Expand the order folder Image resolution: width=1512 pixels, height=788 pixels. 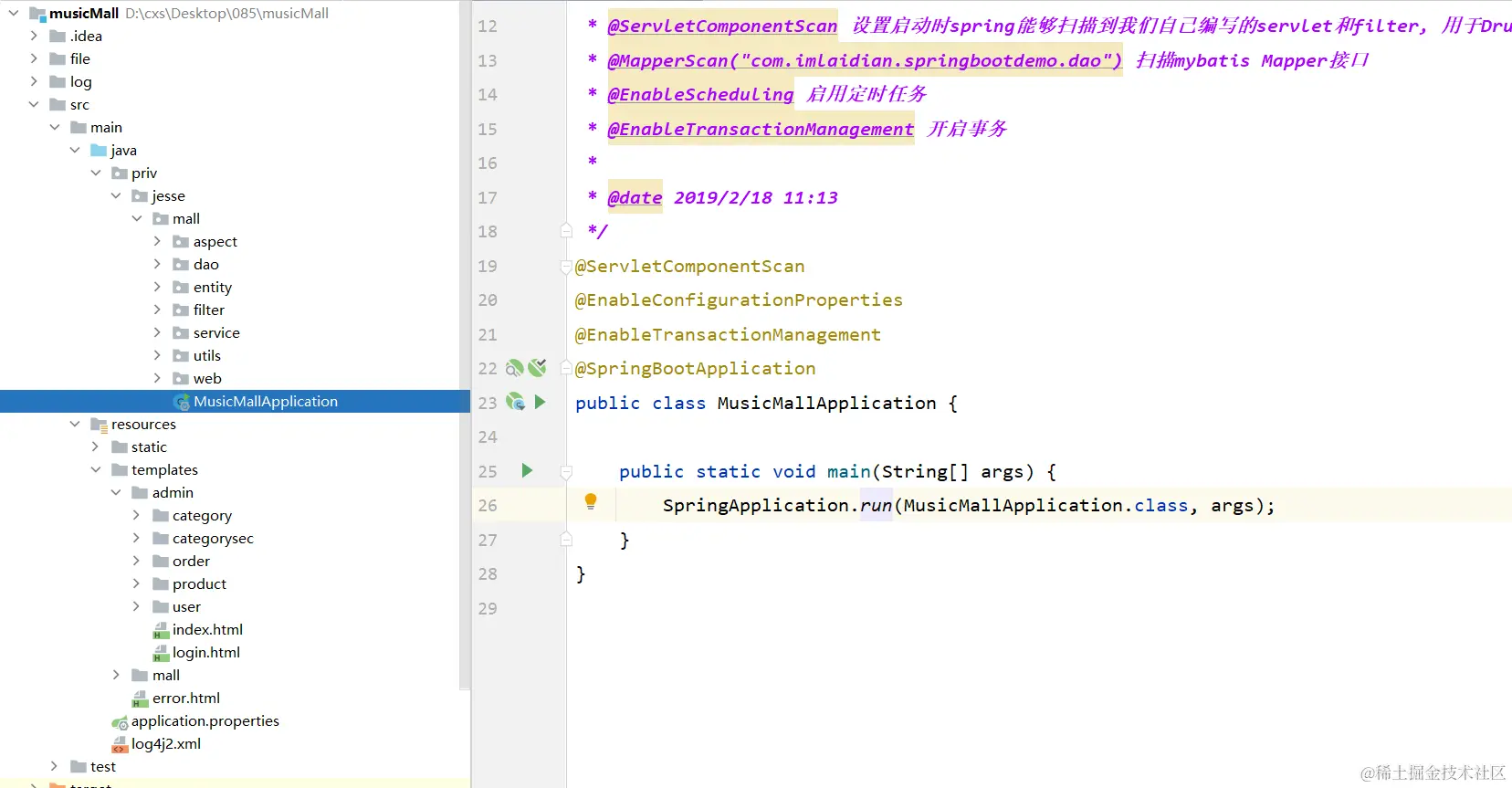coord(136,562)
